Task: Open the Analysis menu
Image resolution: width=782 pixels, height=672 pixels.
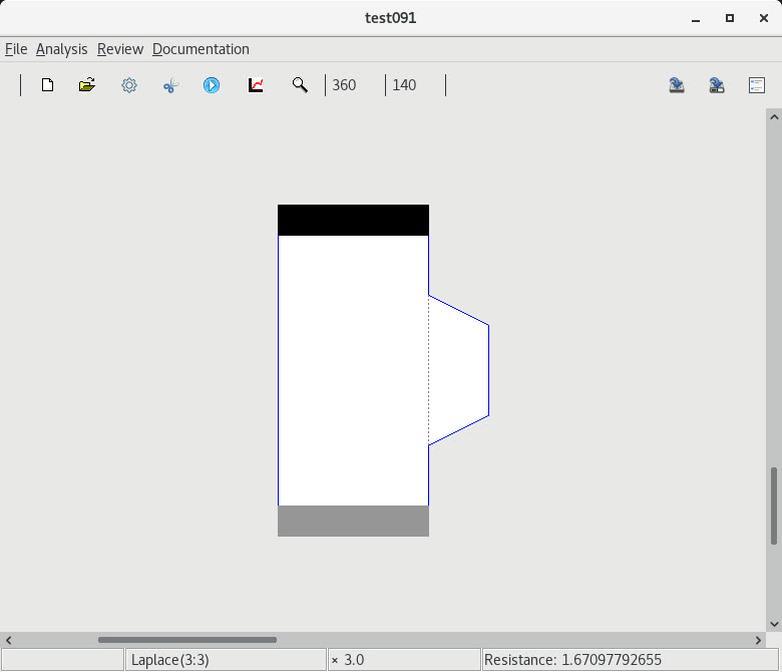Action: pos(61,49)
